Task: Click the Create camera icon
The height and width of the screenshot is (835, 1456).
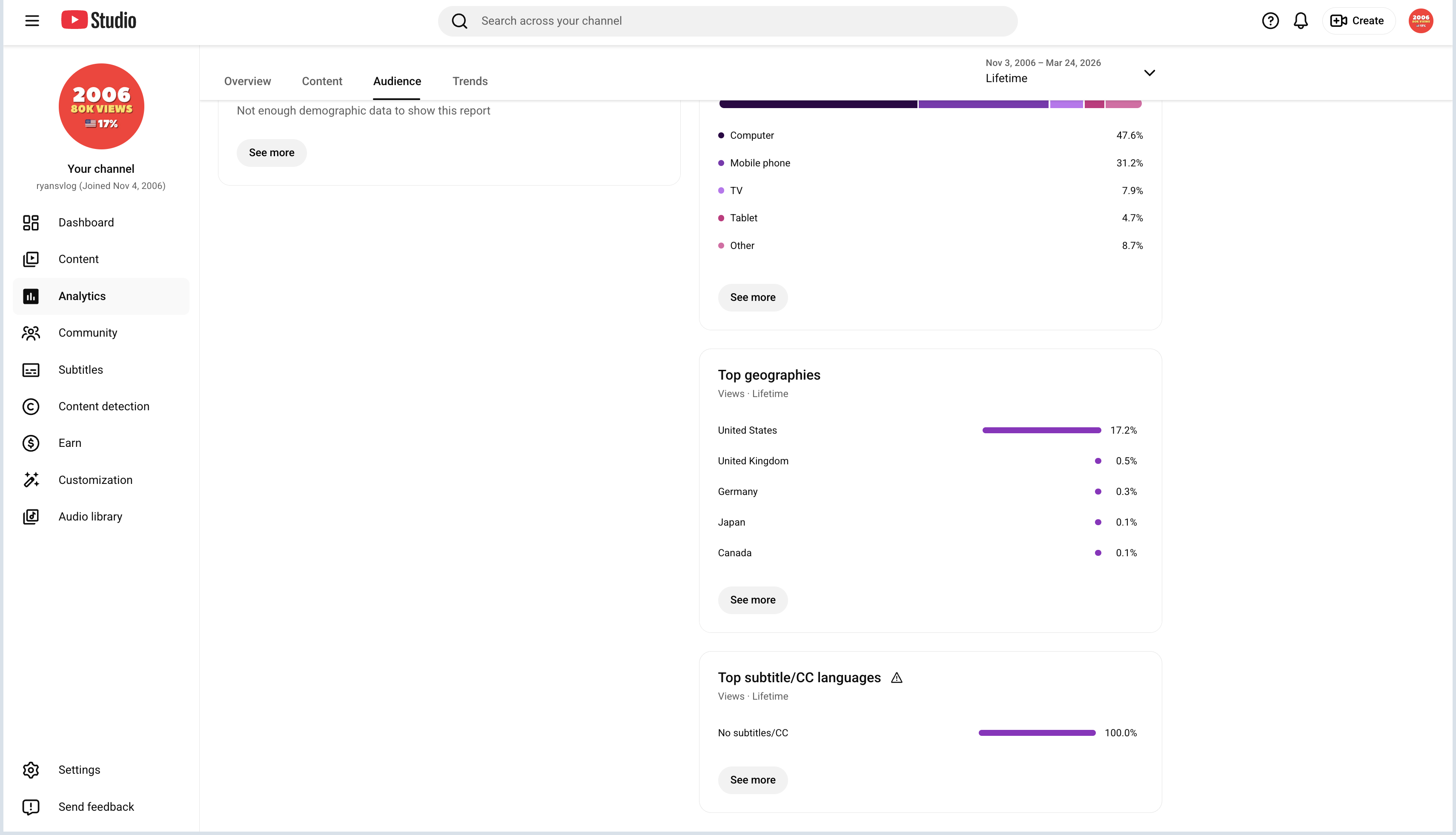Action: [1338, 21]
